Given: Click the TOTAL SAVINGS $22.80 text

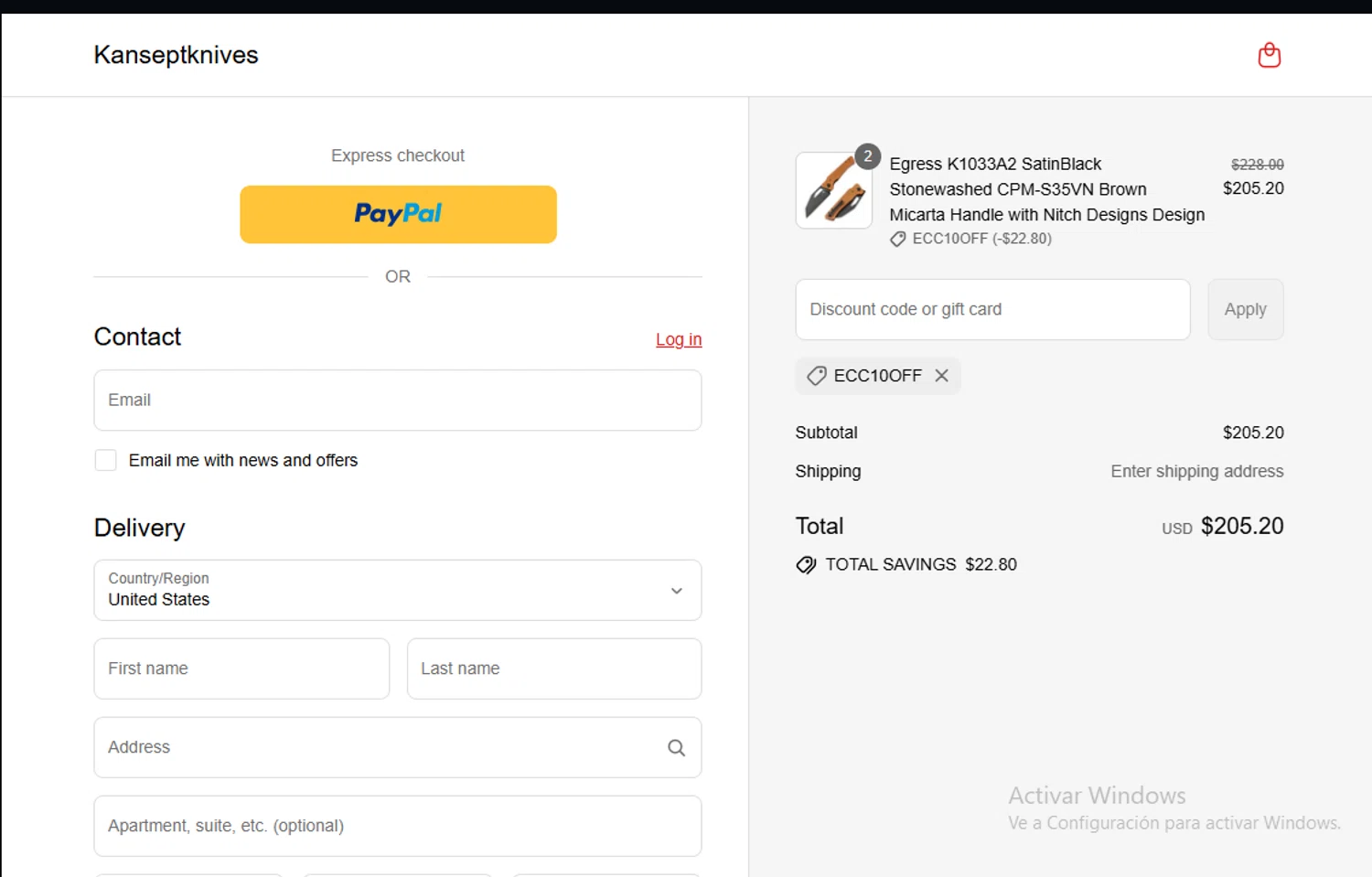Looking at the screenshot, I should [x=921, y=564].
